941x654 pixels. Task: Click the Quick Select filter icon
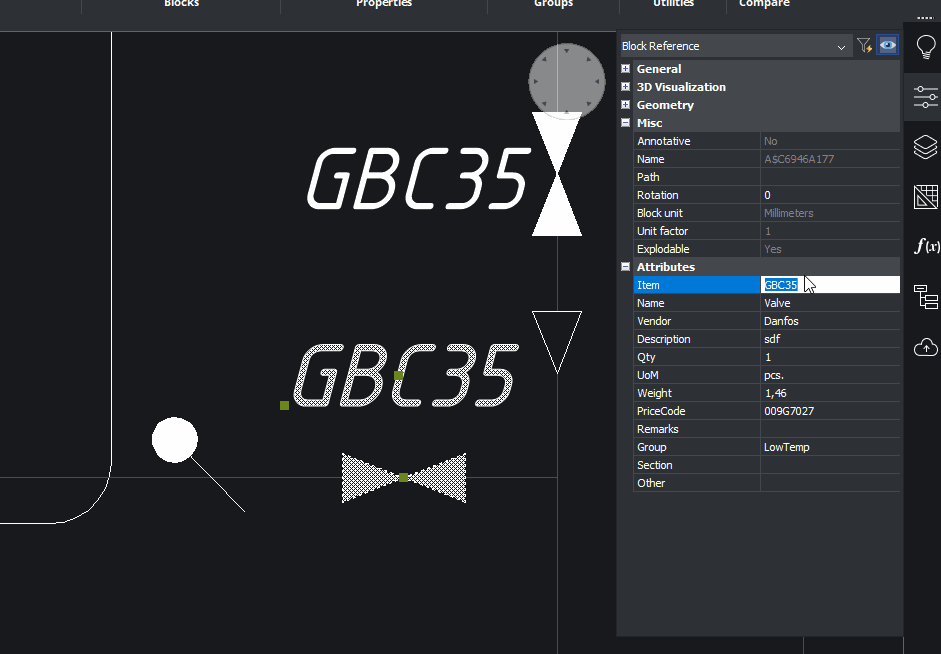(864, 46)
